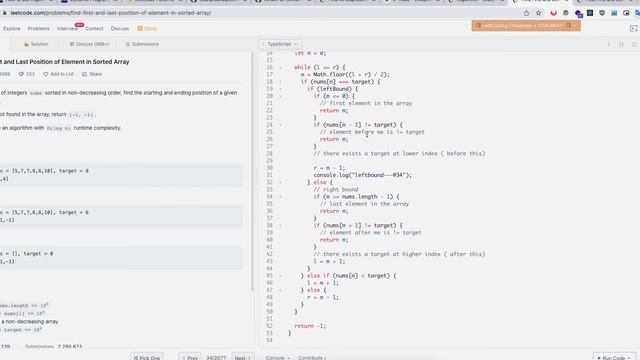
Task: Click the Run Code button
Action: pos(614,358)
